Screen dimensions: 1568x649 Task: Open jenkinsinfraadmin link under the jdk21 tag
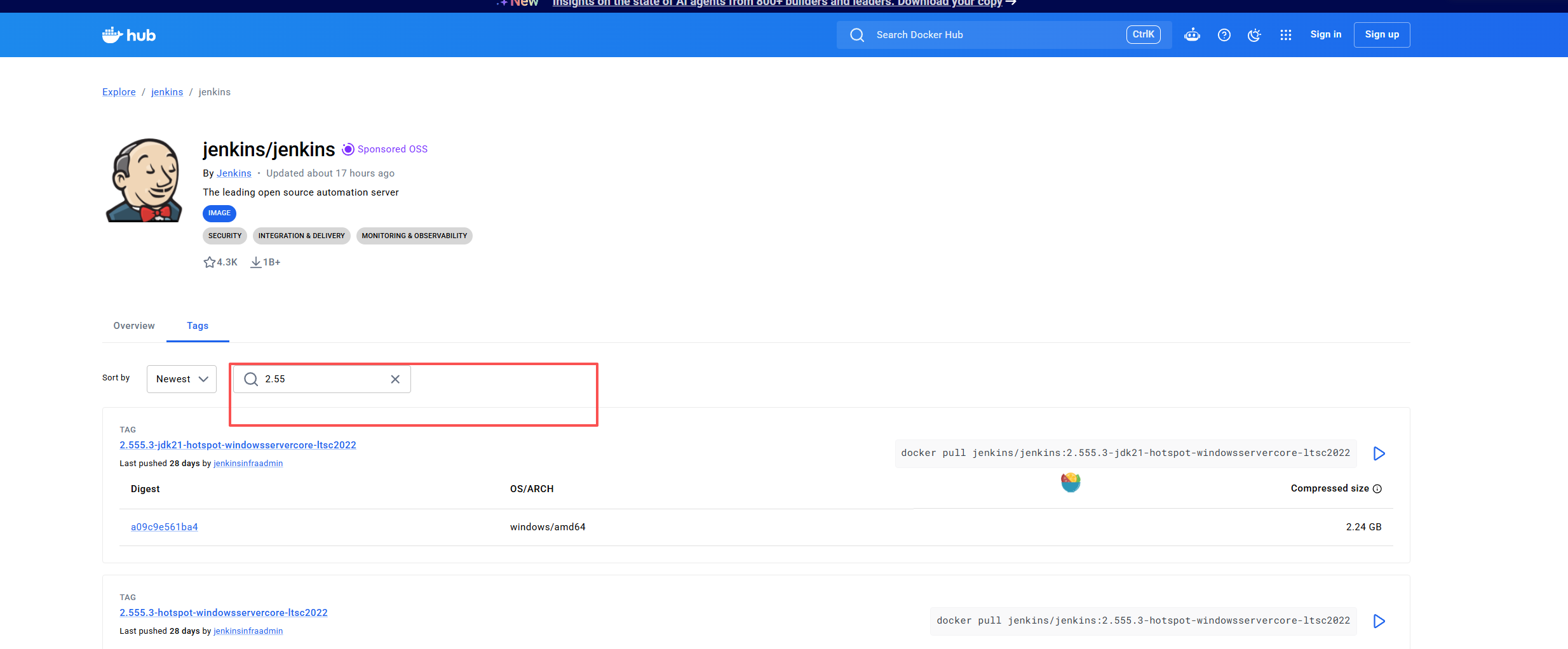pos(248,464)
